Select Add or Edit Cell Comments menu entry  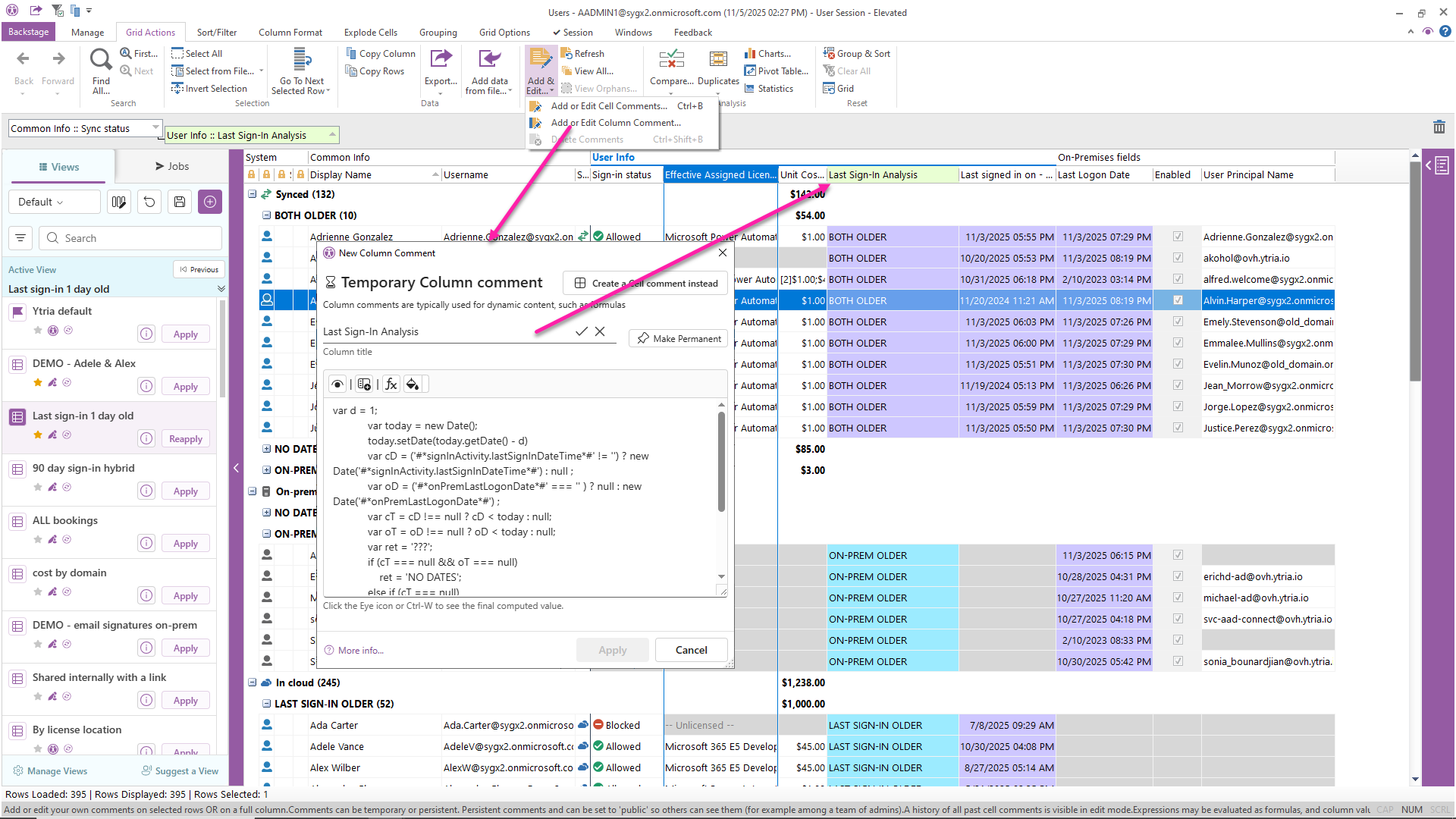click(608, 106)
